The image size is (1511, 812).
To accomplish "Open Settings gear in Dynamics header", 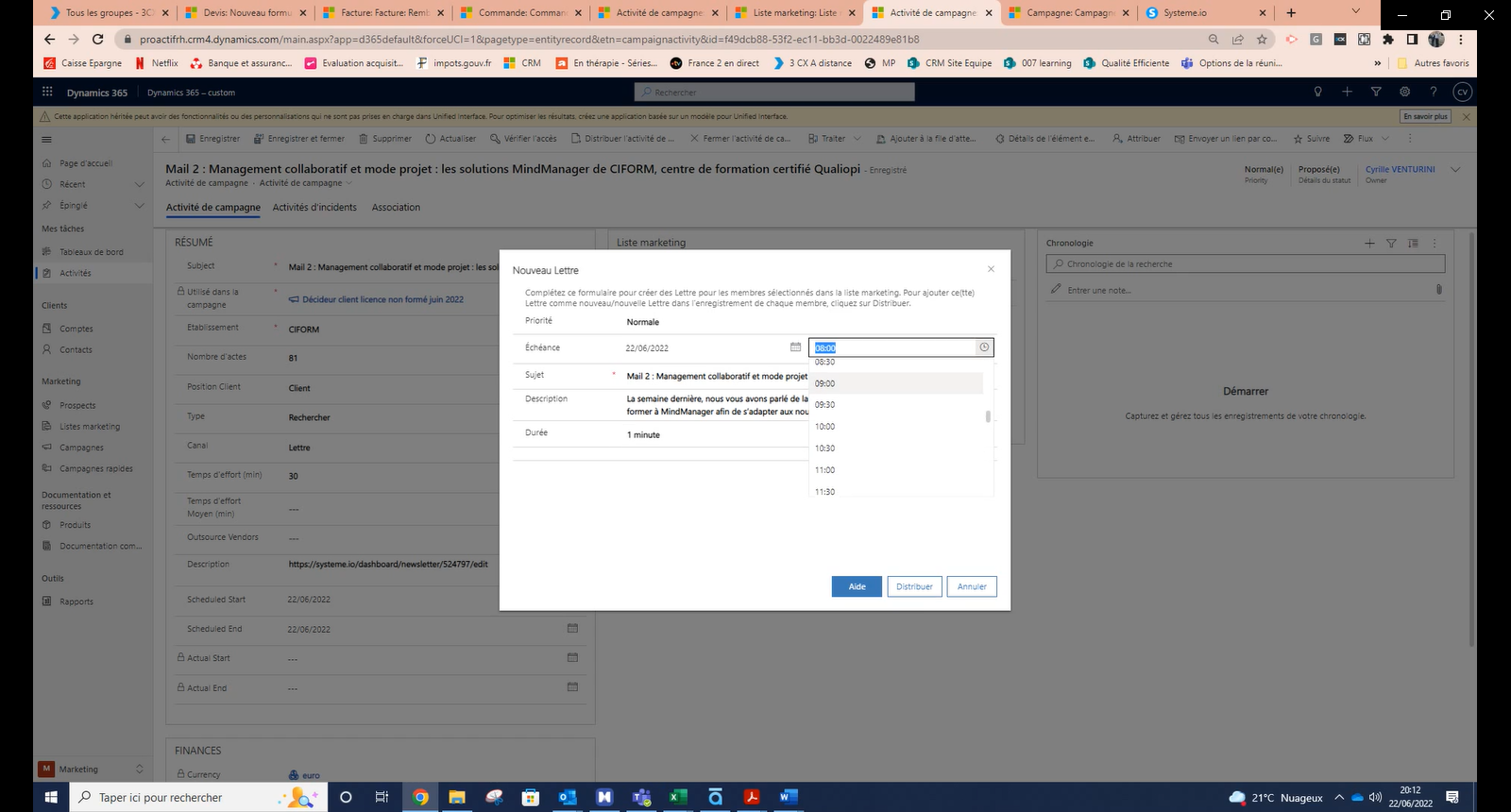I will coord(1404,92).
